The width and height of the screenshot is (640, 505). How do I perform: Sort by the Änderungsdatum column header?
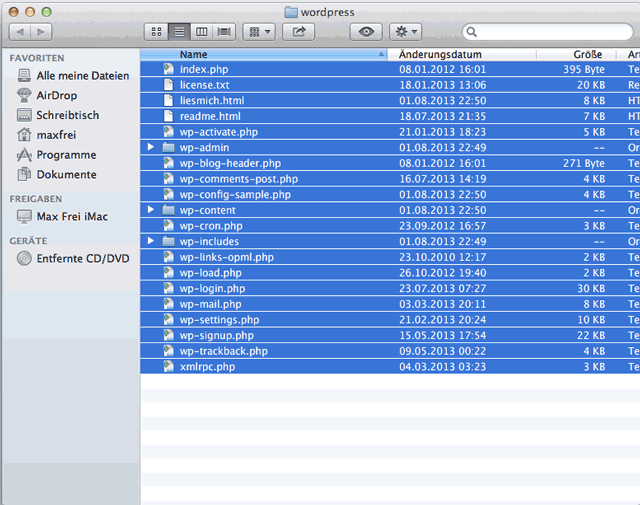point(462,54)
